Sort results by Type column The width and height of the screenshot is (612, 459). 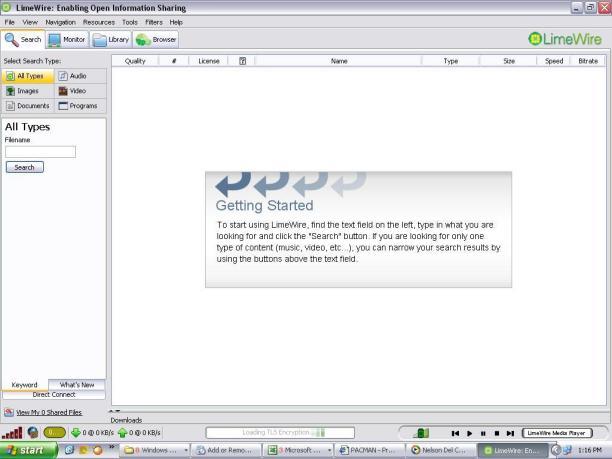pos(450,61)
